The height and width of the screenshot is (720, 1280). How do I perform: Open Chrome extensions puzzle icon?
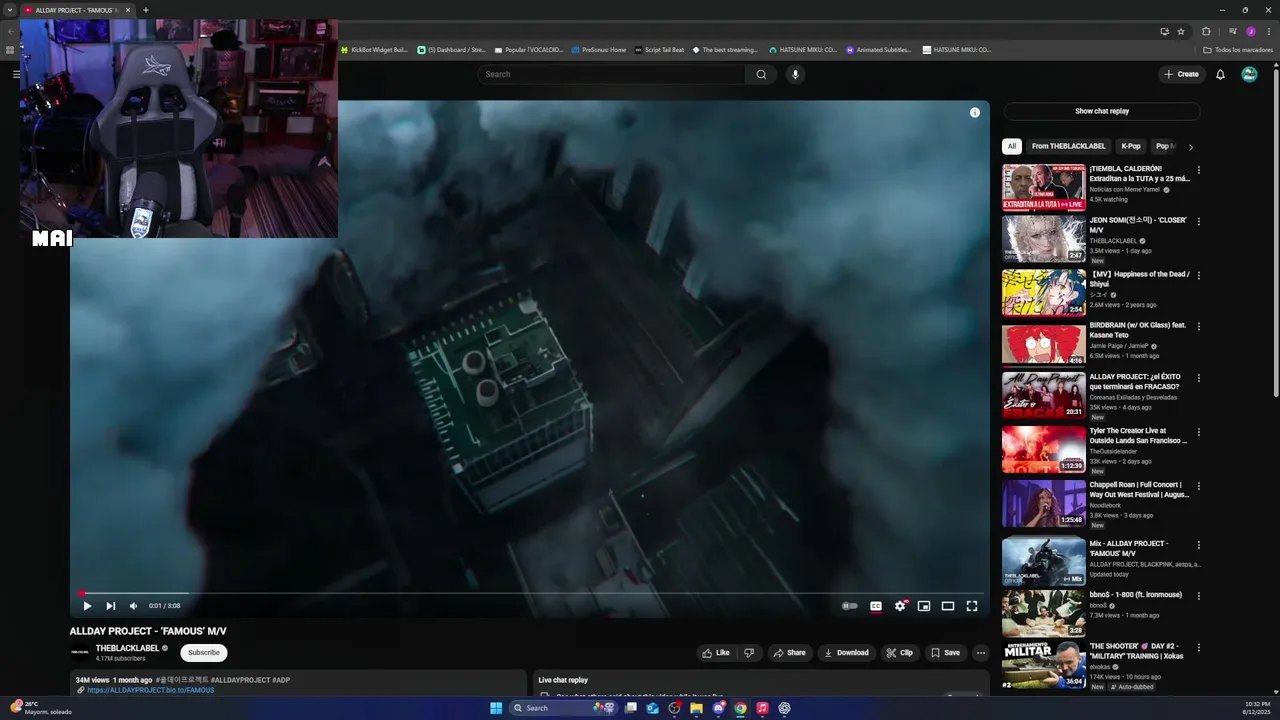[1206, 31]
